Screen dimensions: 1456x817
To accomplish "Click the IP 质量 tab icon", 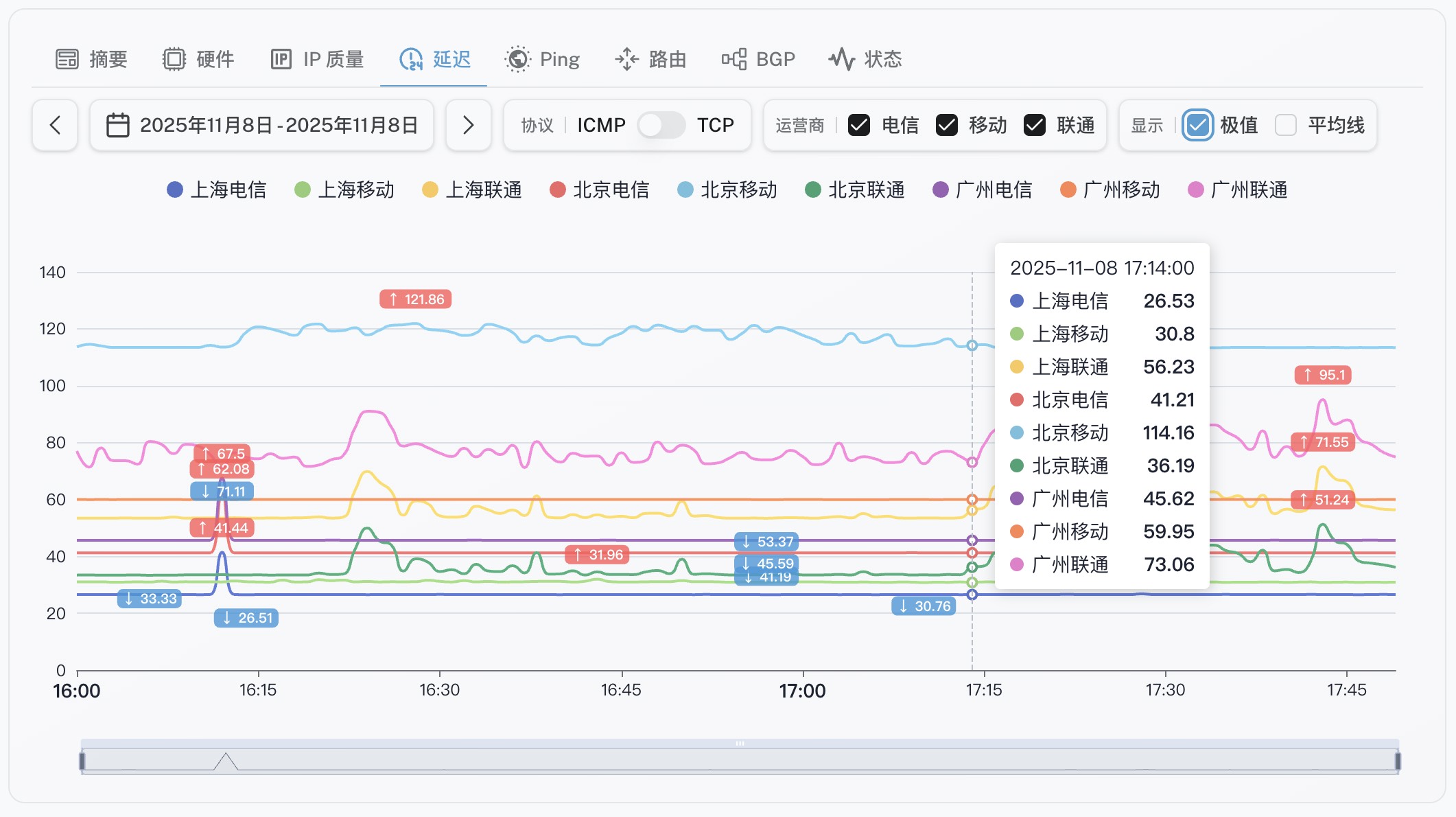I will click(281, 60).
